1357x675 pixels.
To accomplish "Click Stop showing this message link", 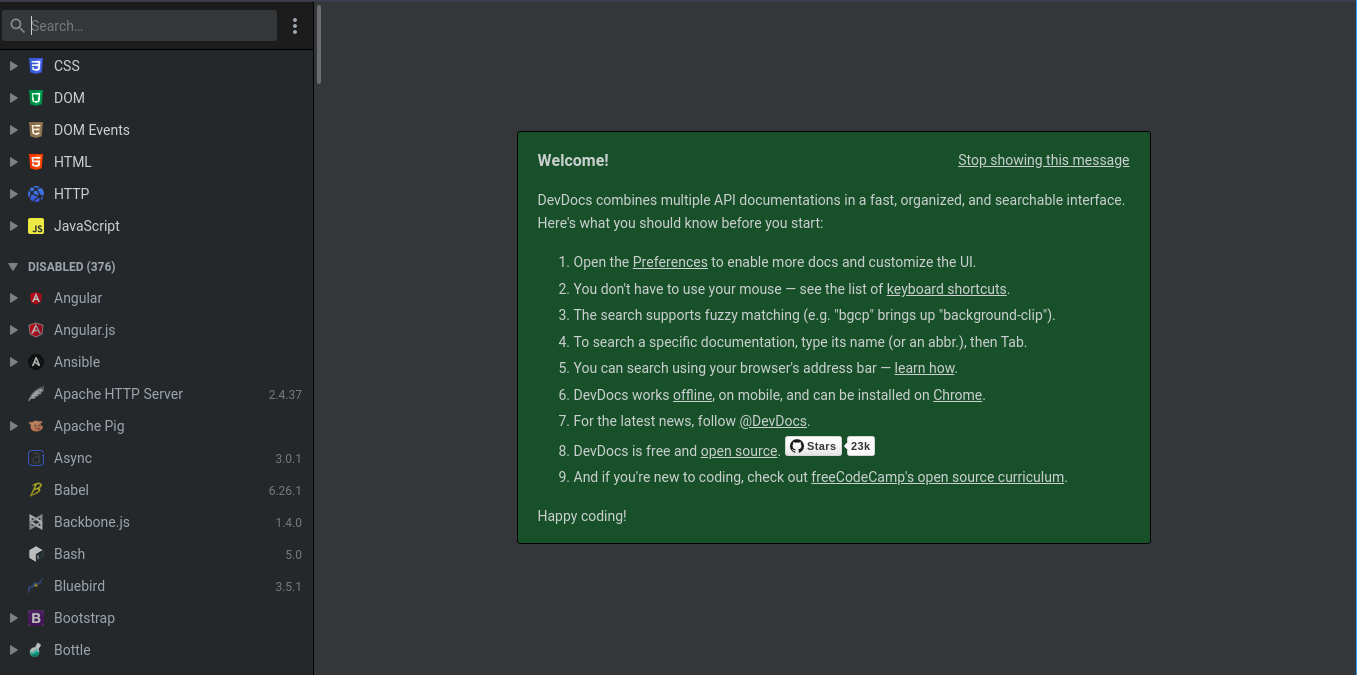I will point(1043,160).
